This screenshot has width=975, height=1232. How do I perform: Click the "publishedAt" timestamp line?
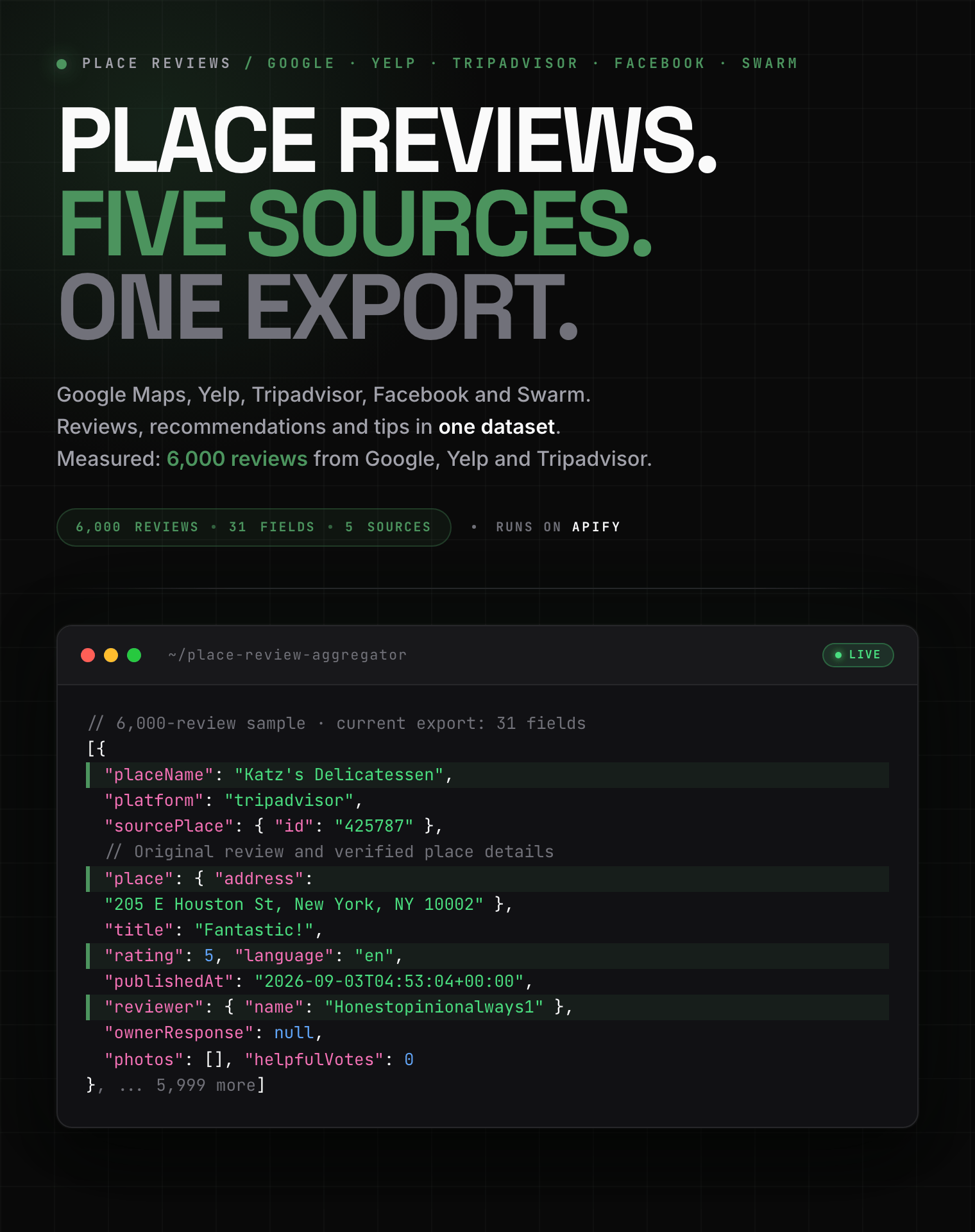[x=319, y=982]
